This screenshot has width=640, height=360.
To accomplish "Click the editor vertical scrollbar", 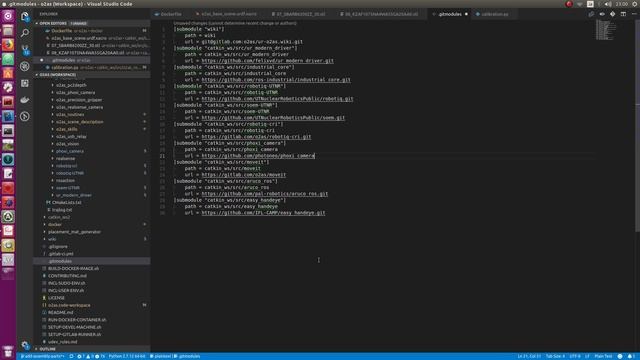I will point(638,127).
